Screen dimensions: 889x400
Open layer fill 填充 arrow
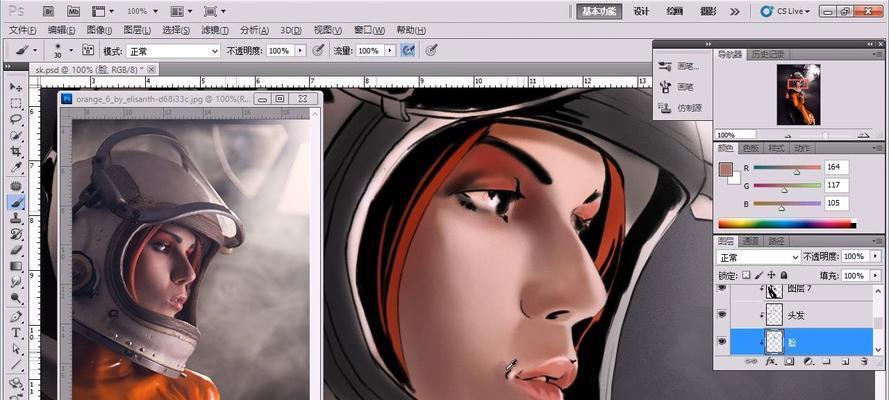pyautogui.click(x=875, y=275)
